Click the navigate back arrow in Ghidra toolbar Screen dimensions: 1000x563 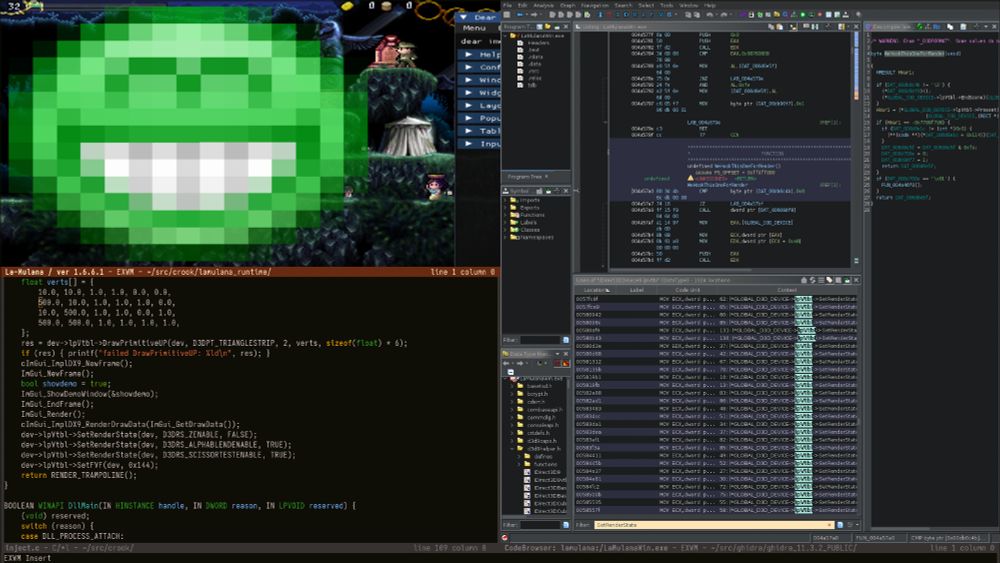pyautogui.click(x=520, y=15)
